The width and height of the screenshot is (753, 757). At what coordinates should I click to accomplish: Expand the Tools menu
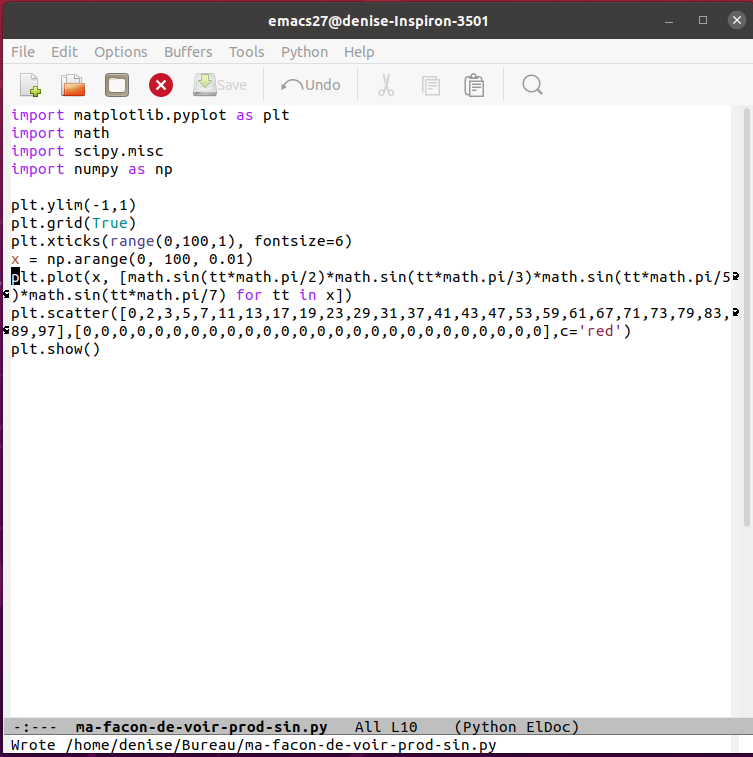pyautogui.click(x=246, y=52)
